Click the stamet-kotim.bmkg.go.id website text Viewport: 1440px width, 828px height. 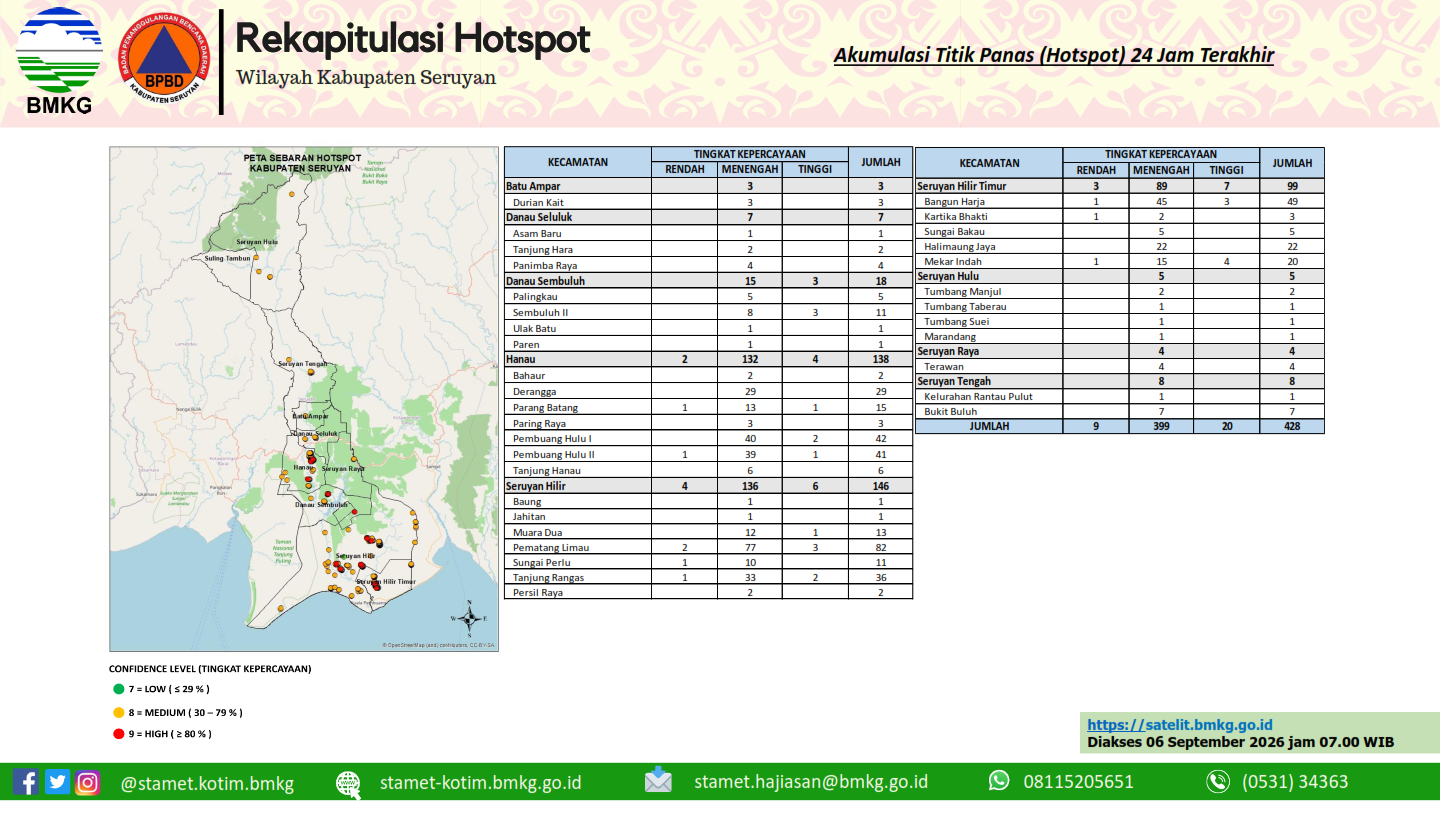480,783
